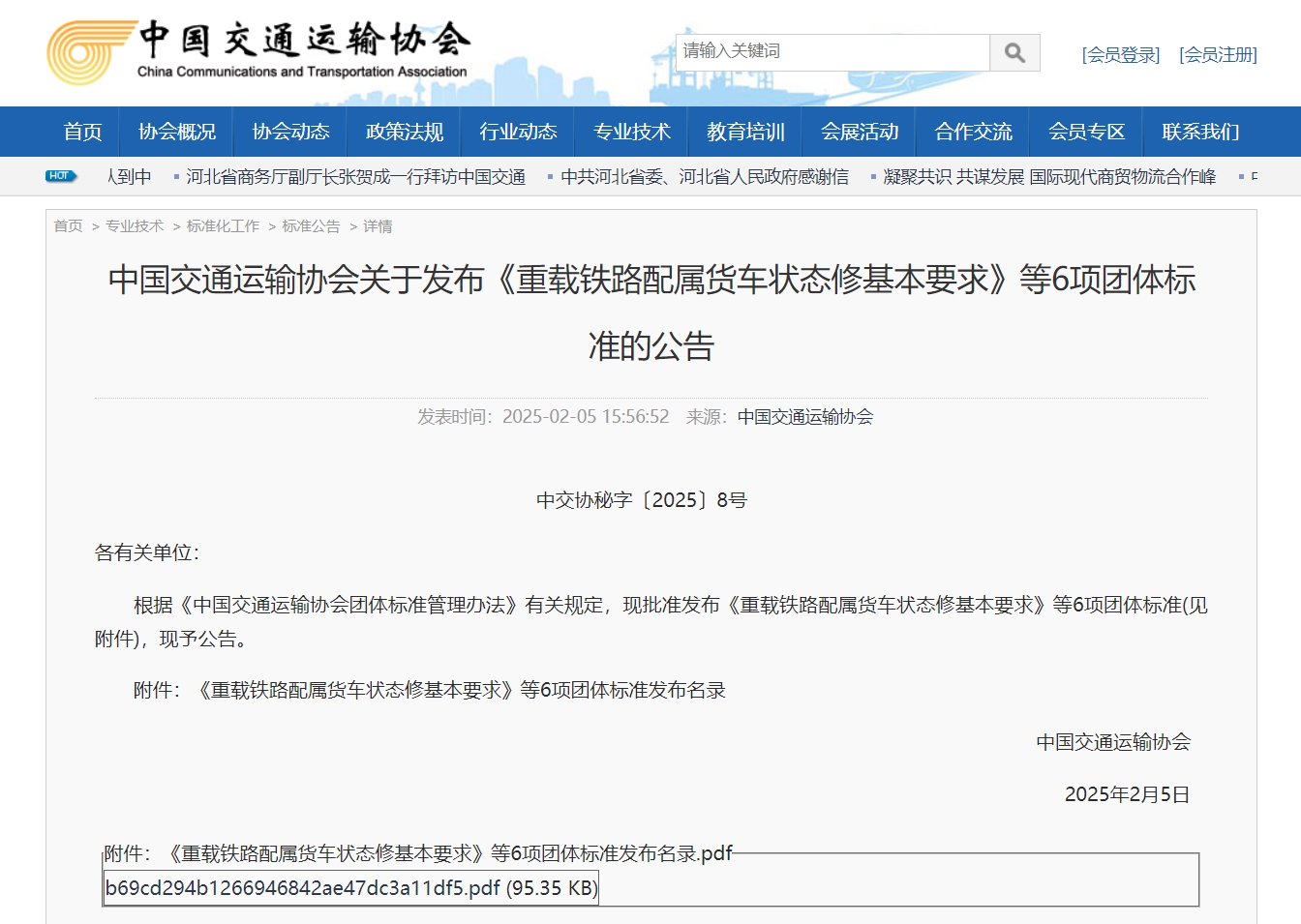The width and height of the screenshot is (1301, 924).
Task: Select 联系我们 in the navigation bar
Action: pos(1200,132)
